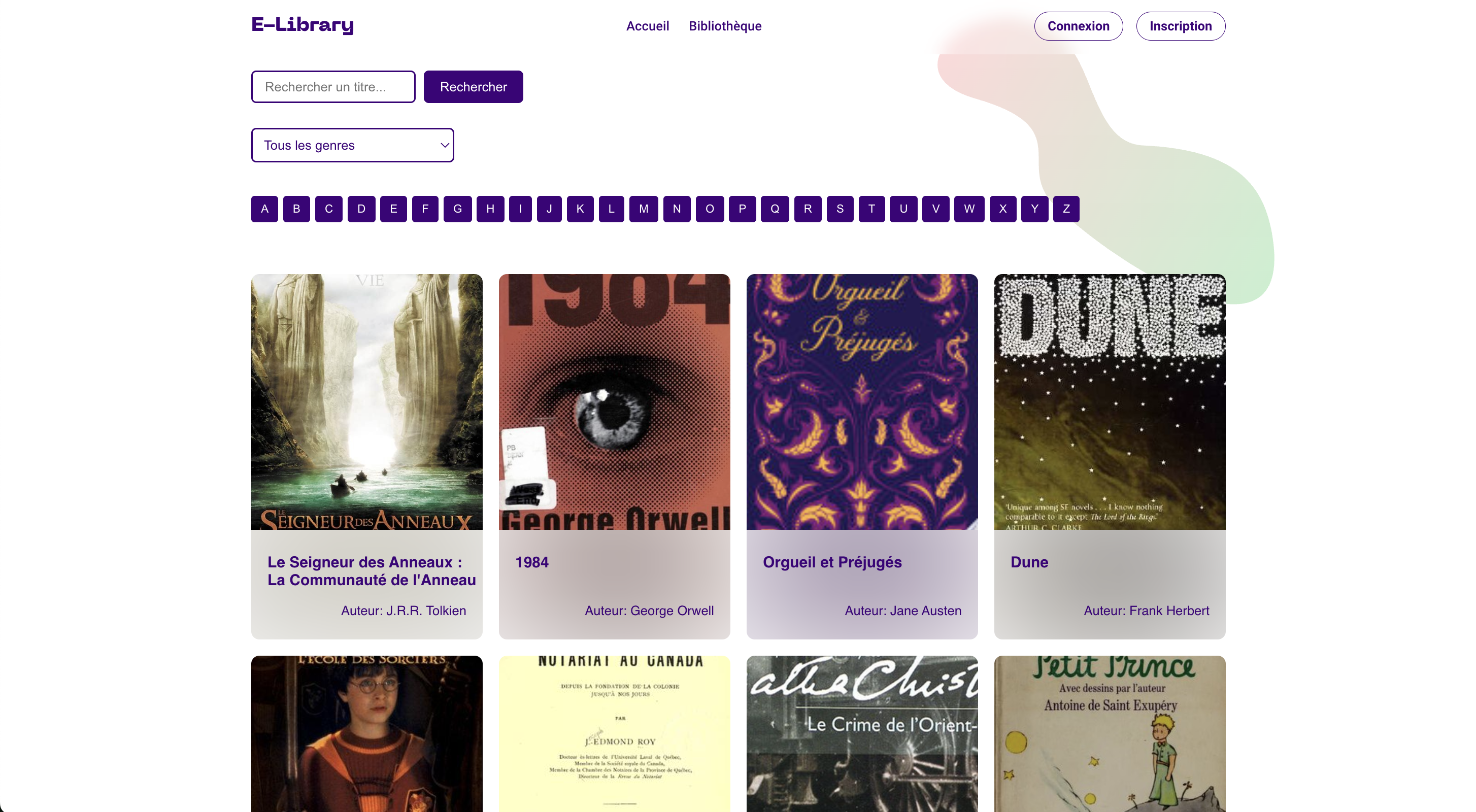Click the Inscription button

point(1180,26)
